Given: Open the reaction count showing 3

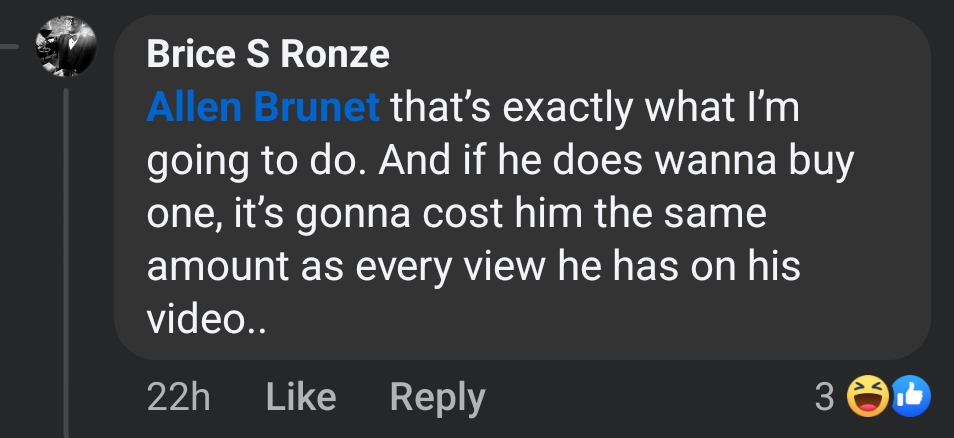Looking at the screenshot, I should coord(823,398).
